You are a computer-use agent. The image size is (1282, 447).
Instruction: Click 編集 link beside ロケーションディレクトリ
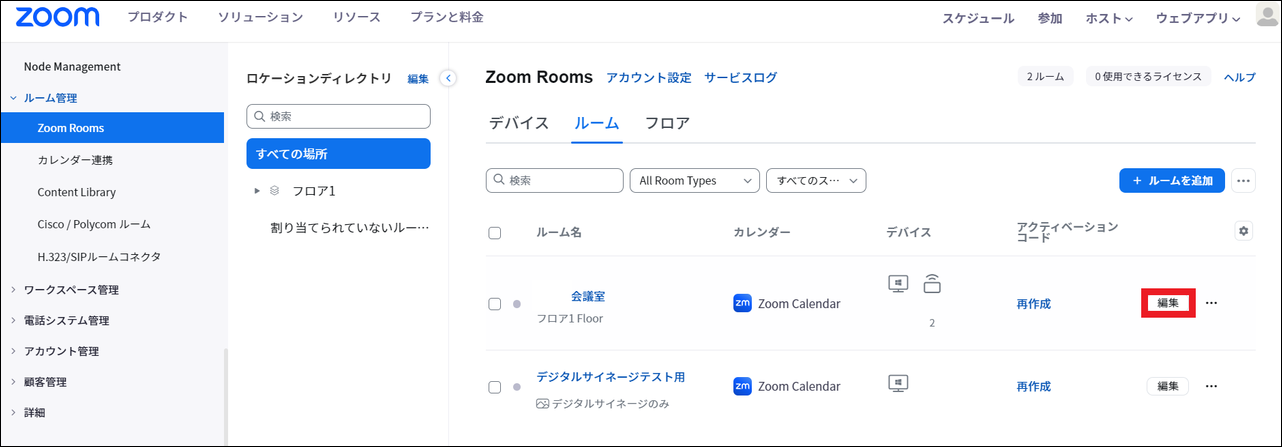pos(418,79)
